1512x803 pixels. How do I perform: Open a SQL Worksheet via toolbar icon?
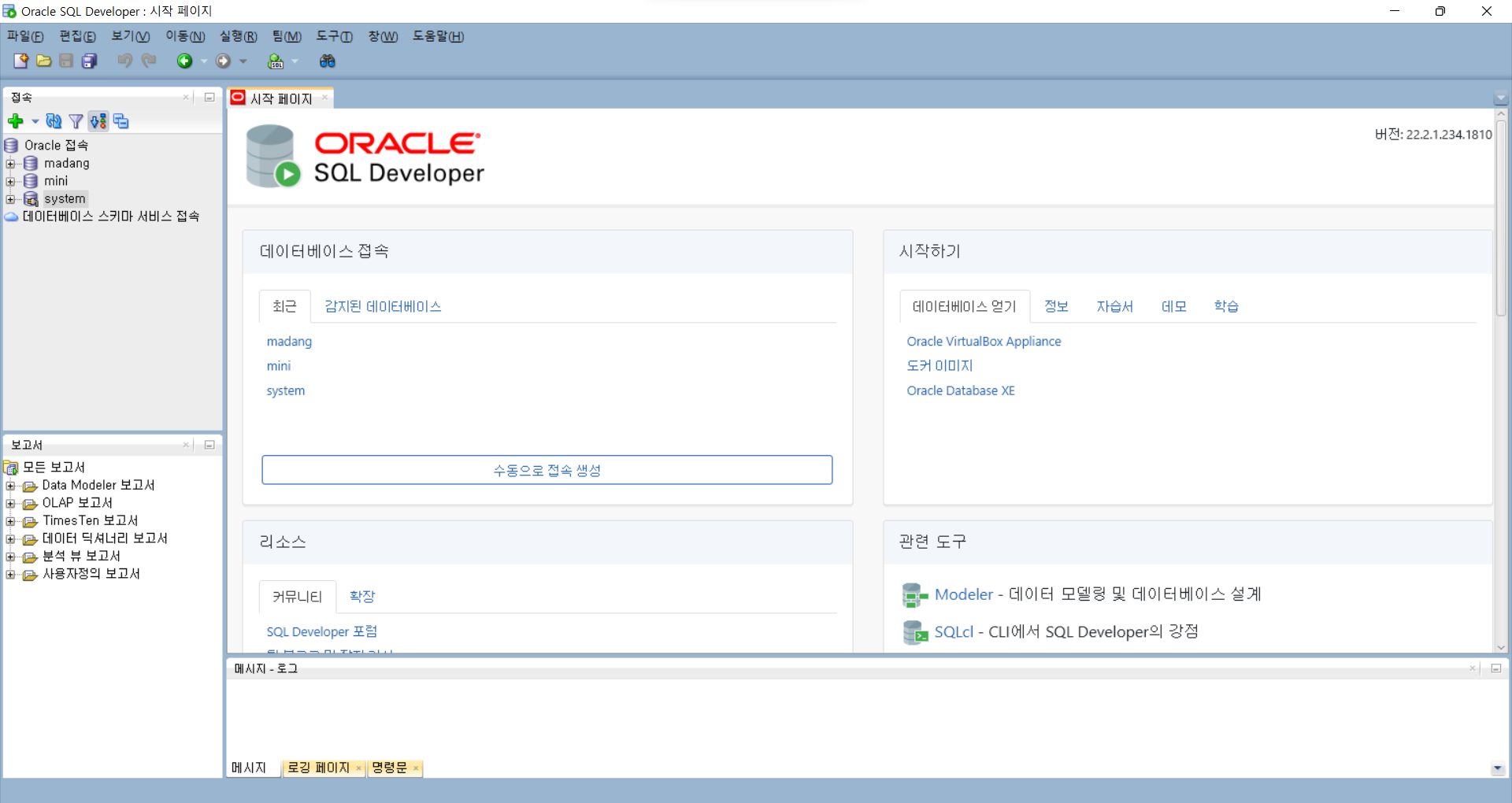click(276, 61)
